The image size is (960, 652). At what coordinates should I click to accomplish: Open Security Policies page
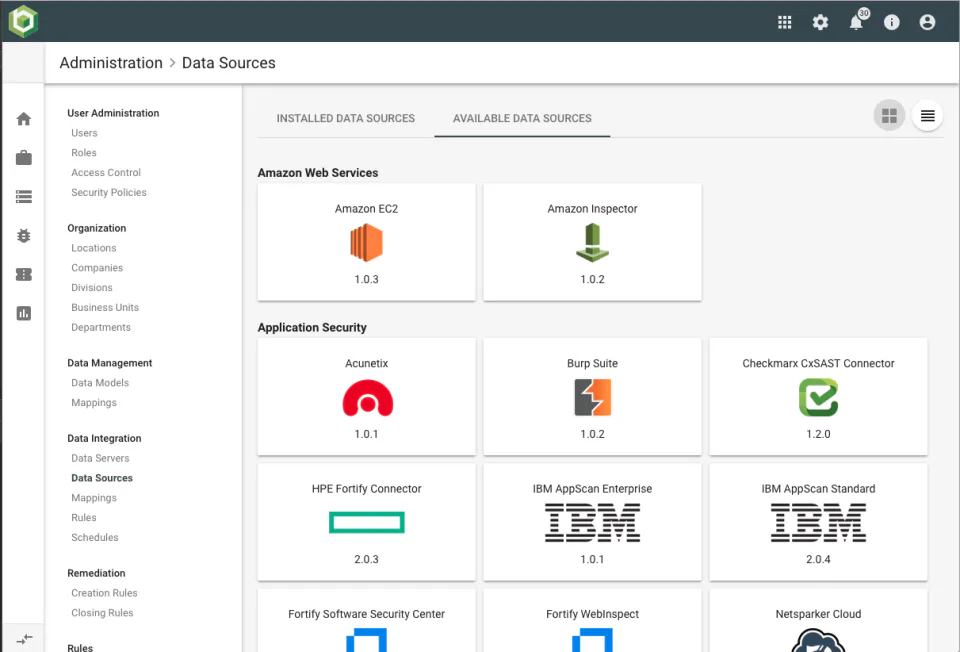coord(109,192)
